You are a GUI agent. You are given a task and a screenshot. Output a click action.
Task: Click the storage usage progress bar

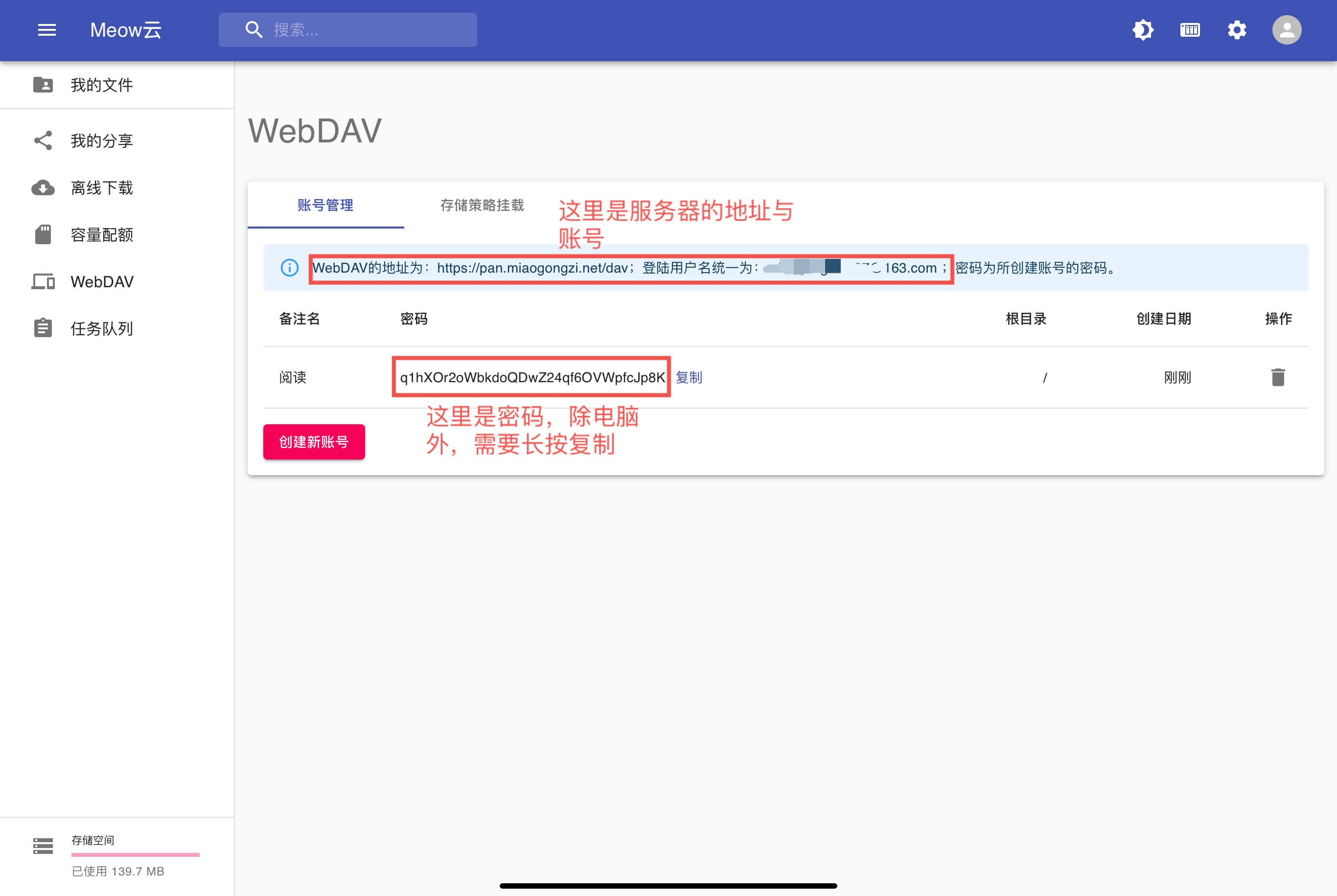[136, 855]
